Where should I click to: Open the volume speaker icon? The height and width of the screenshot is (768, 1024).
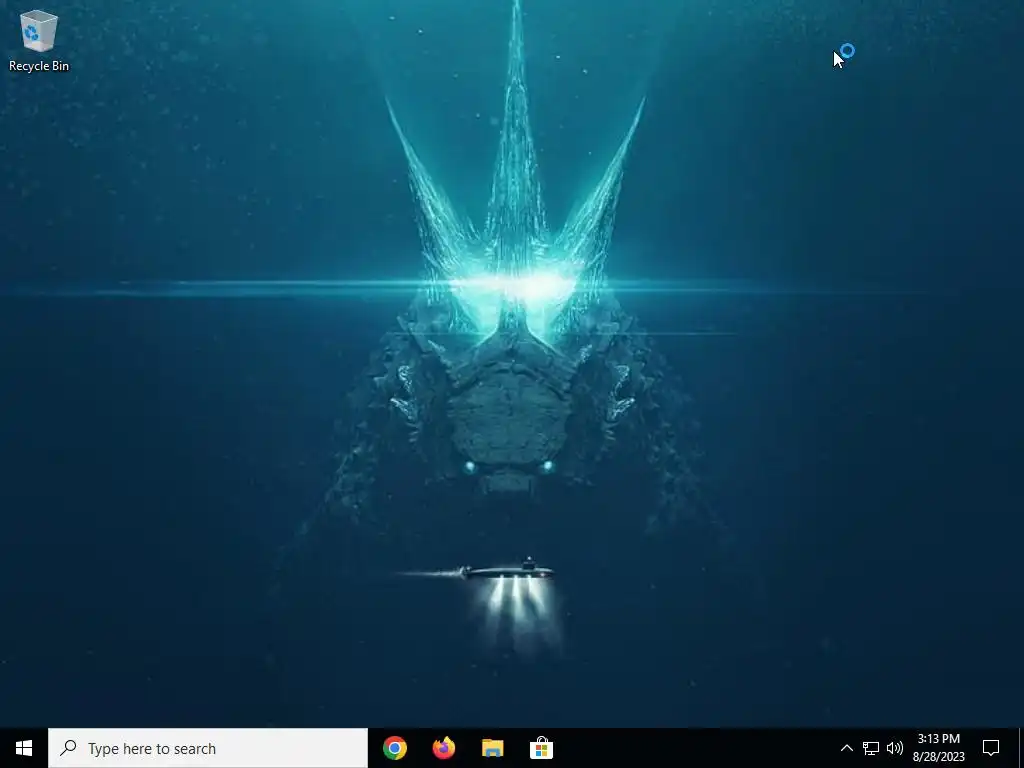coord(895,748)
